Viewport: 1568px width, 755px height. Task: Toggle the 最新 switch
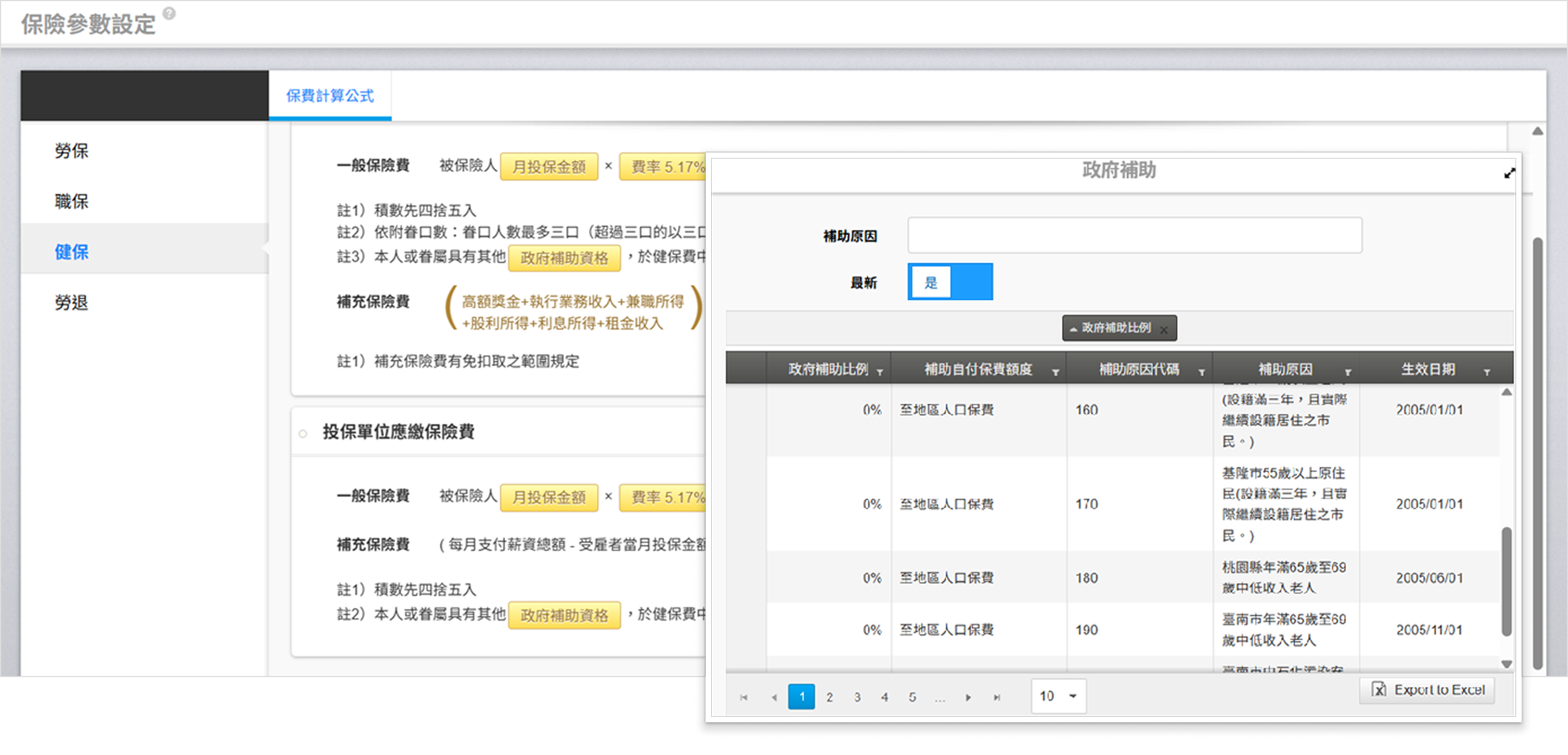coord(950,282)
